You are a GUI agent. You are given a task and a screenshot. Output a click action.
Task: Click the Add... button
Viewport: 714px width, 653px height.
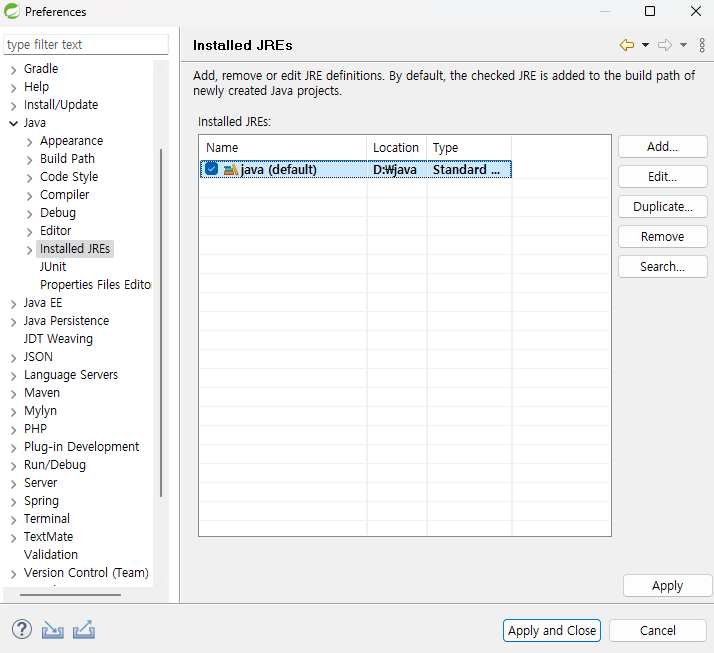tap(663, 147)
